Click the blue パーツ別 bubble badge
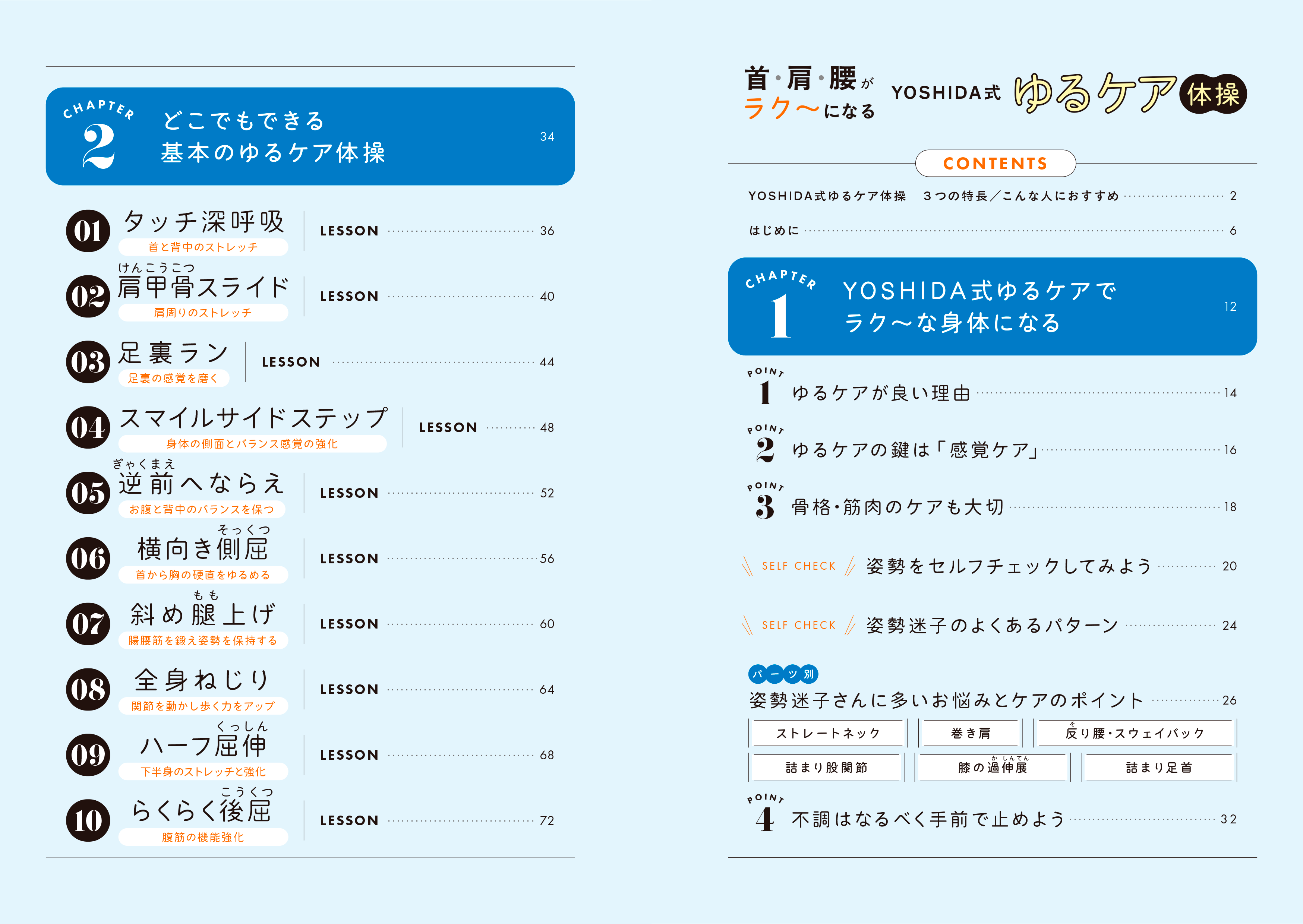Image resolution: width=1303 pixels, height=924 pixels. pos(783,674)
